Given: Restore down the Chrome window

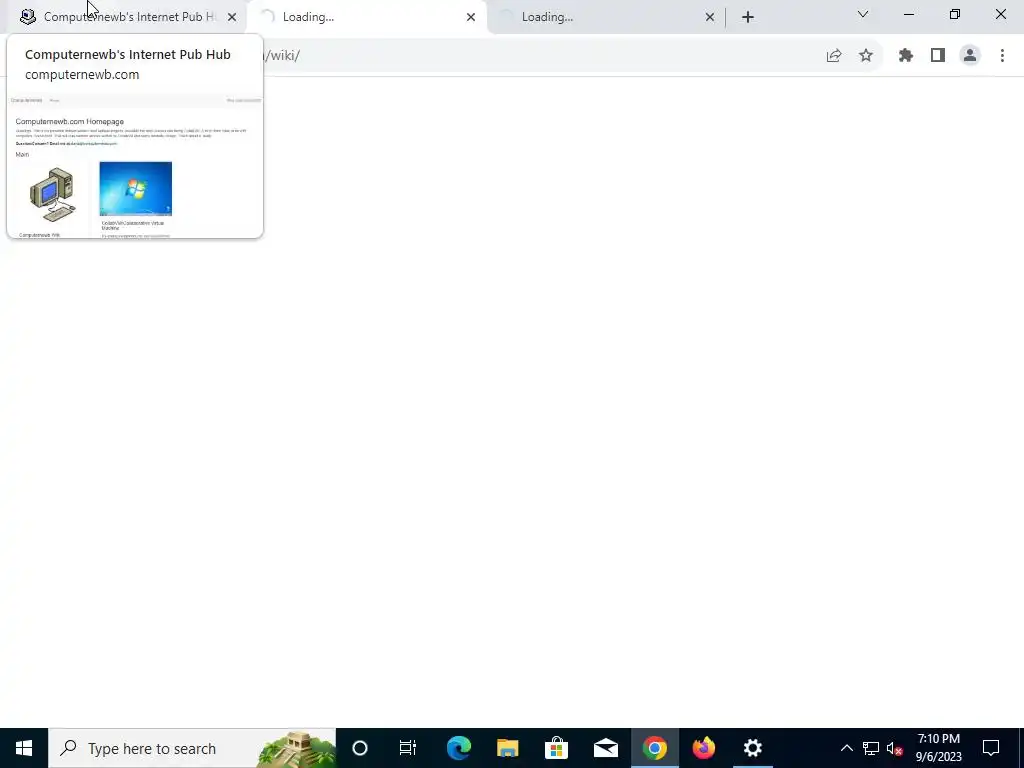Looking at the screenshot, I should pos(955,14).
